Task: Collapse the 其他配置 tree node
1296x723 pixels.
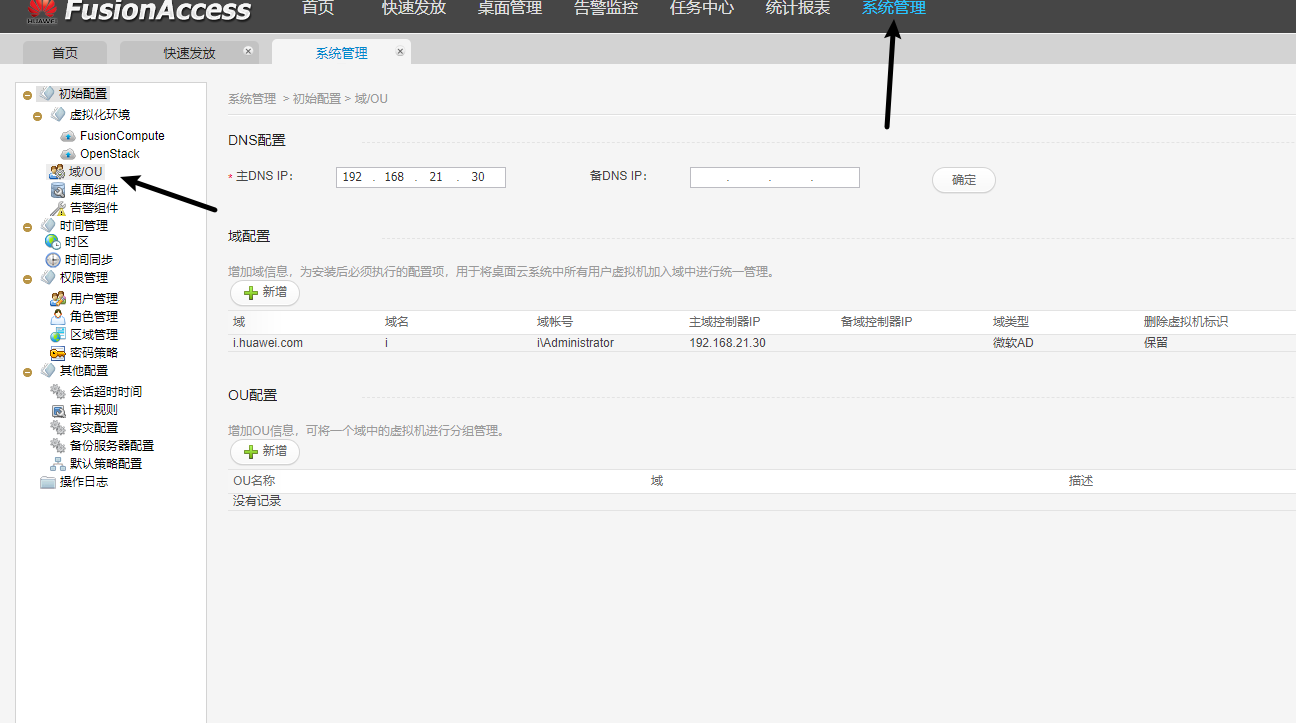Action: (x=27, y=370)
